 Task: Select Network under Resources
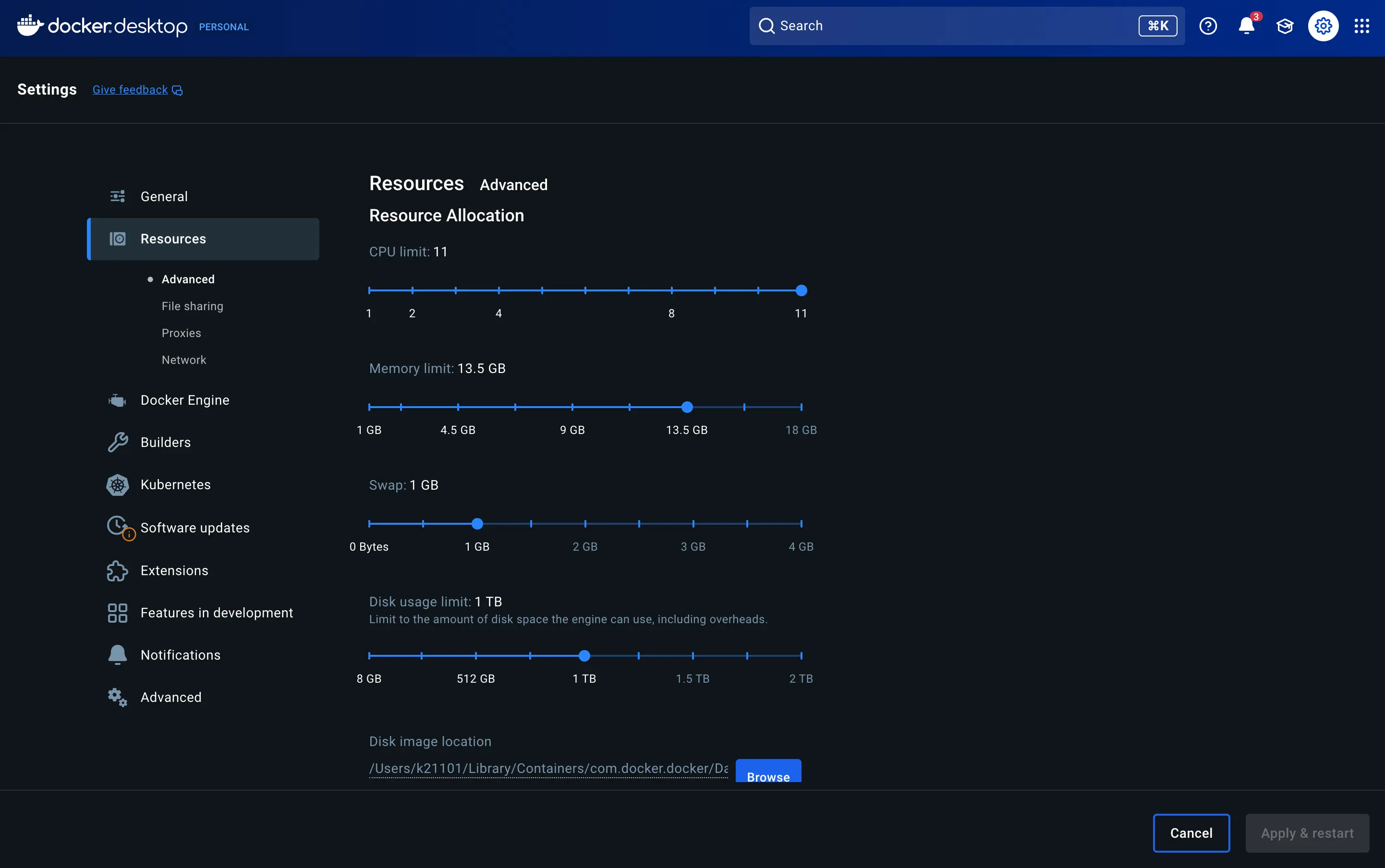pyautogui.click(x=184, y=360)
